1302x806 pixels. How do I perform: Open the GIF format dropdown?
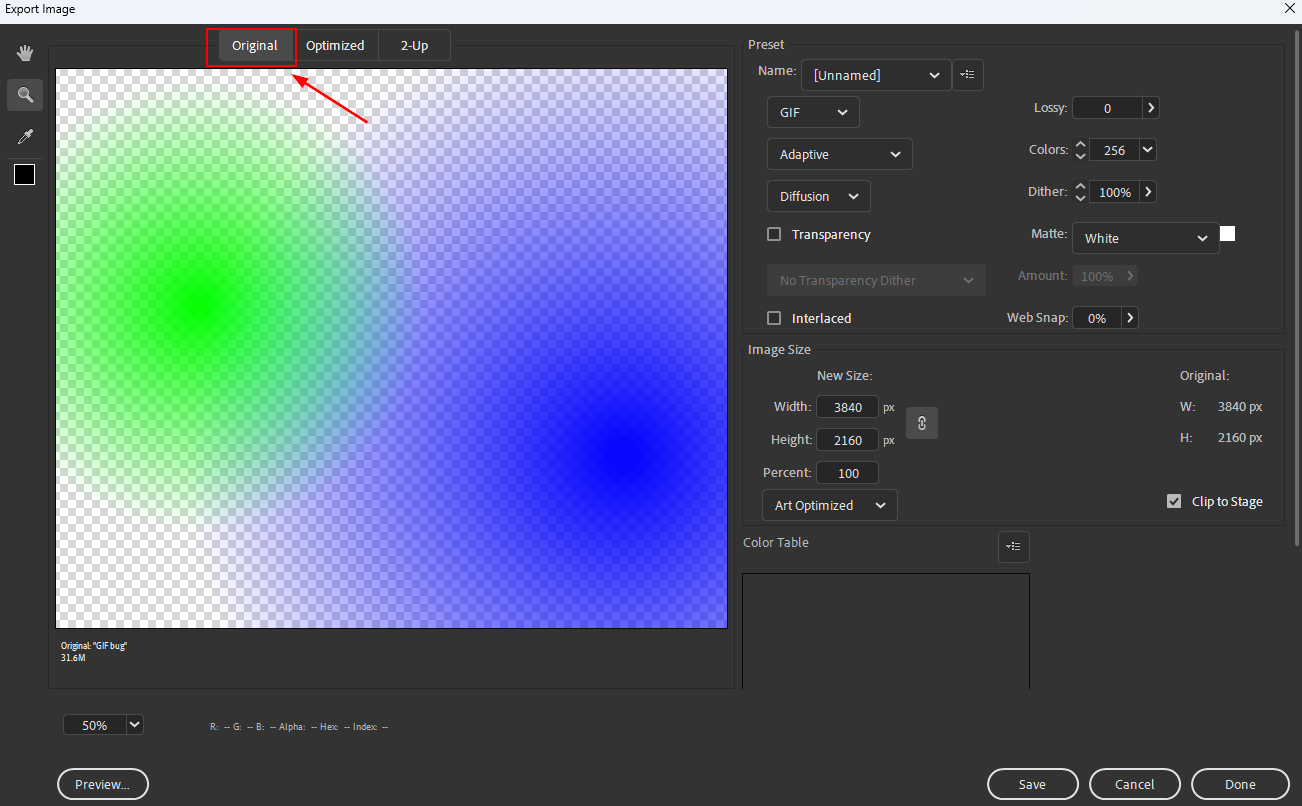(x=812, y=112)
